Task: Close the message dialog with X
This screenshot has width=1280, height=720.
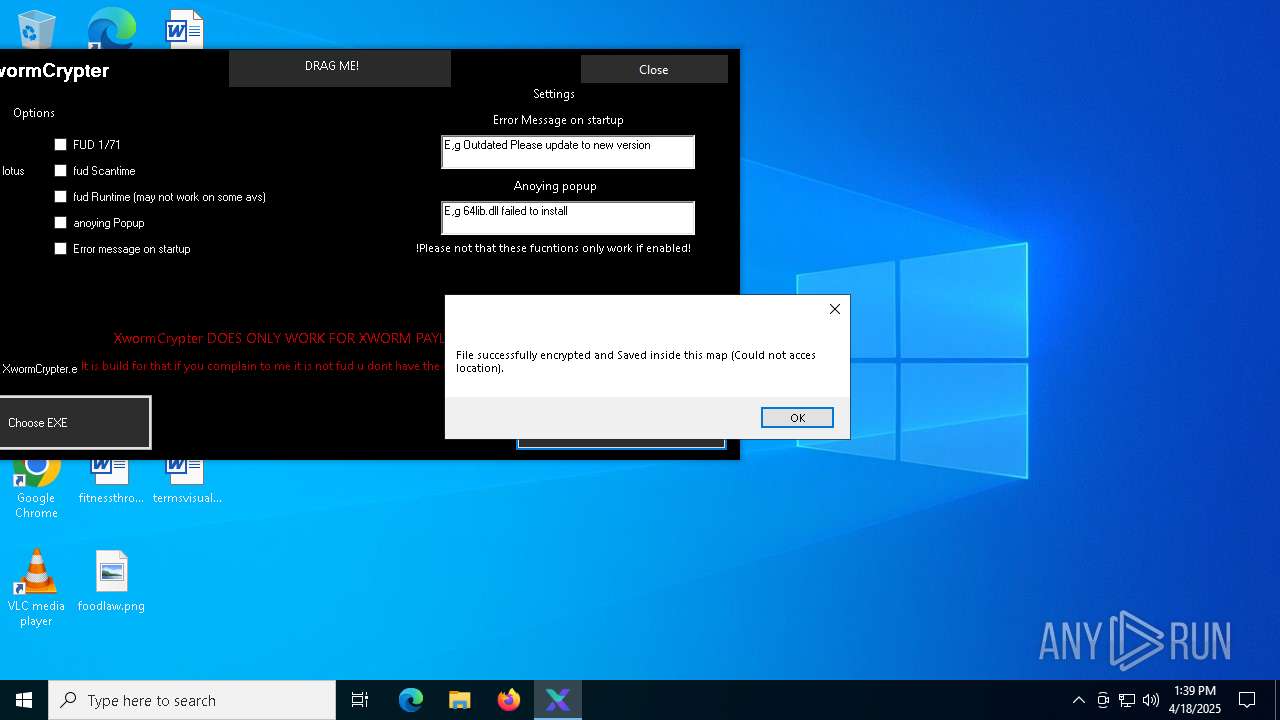Action: pyautogui.click(x=835, y=309)
